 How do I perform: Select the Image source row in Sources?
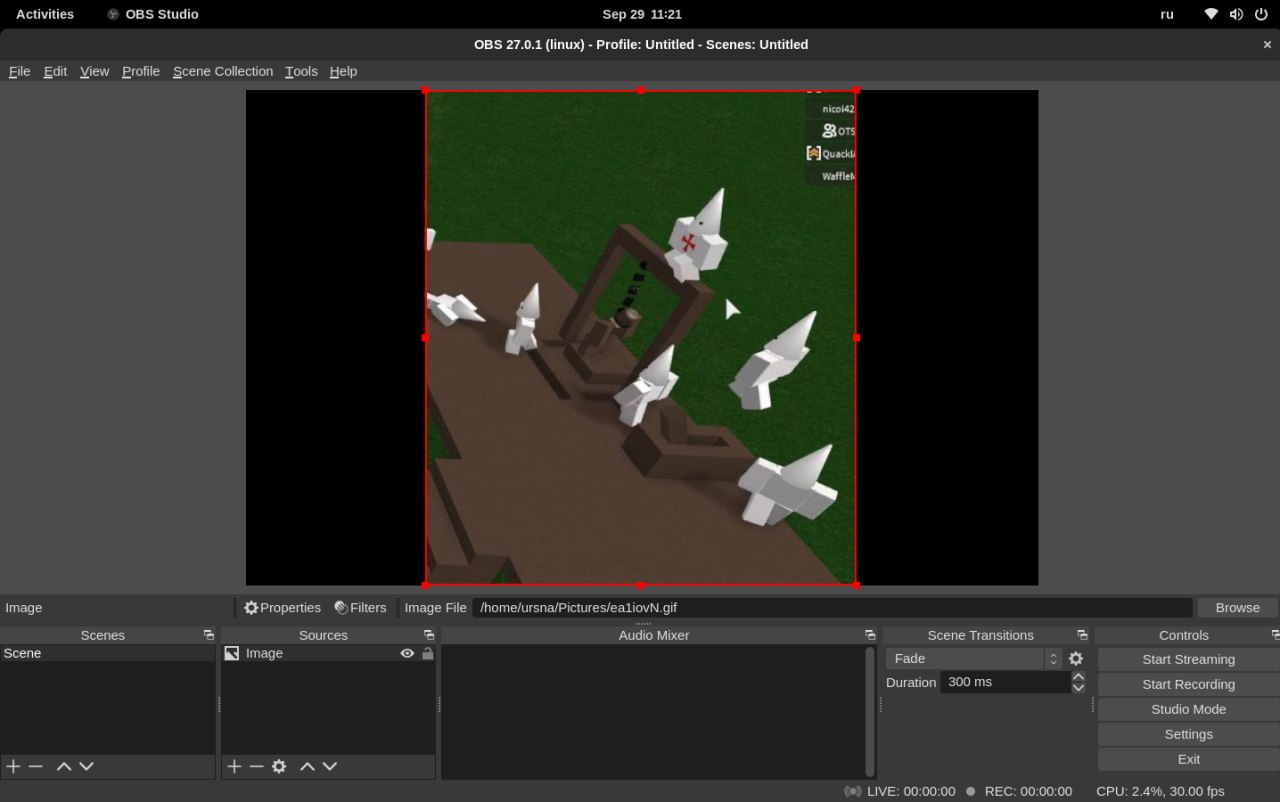328,653
